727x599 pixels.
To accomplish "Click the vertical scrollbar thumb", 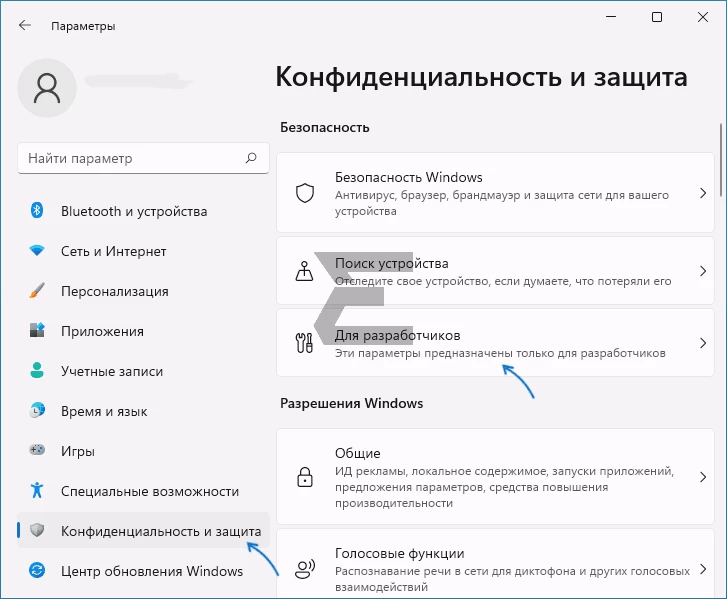I will click(x=721, y=159).
